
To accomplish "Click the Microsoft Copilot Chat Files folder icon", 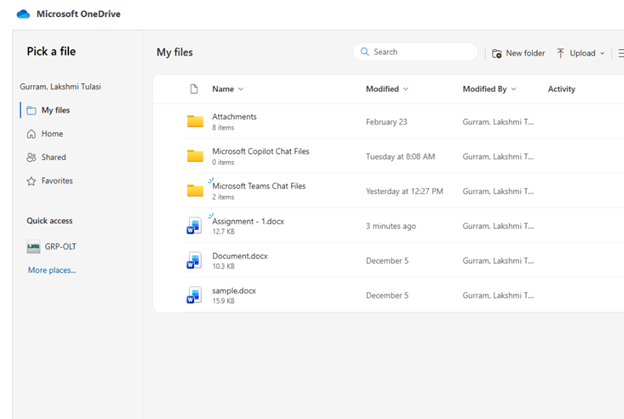I will 195,156.
